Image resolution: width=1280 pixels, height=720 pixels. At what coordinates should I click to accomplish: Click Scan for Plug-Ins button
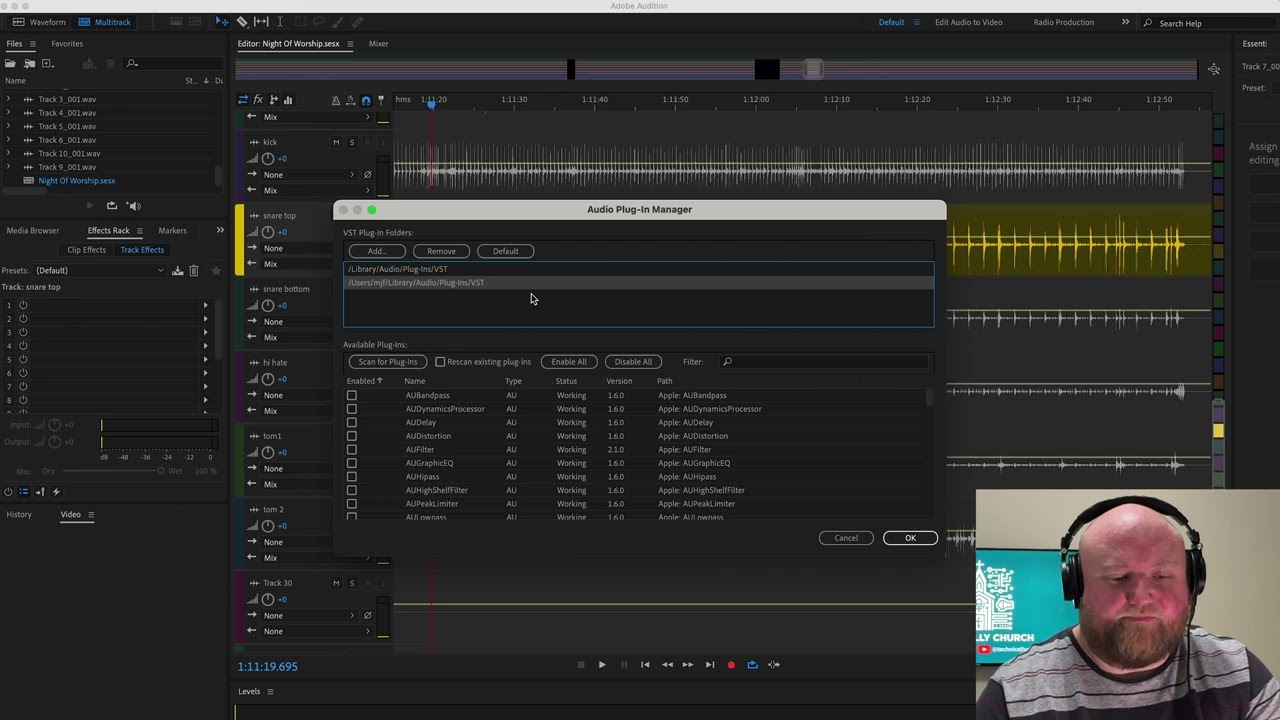(388, 362)
